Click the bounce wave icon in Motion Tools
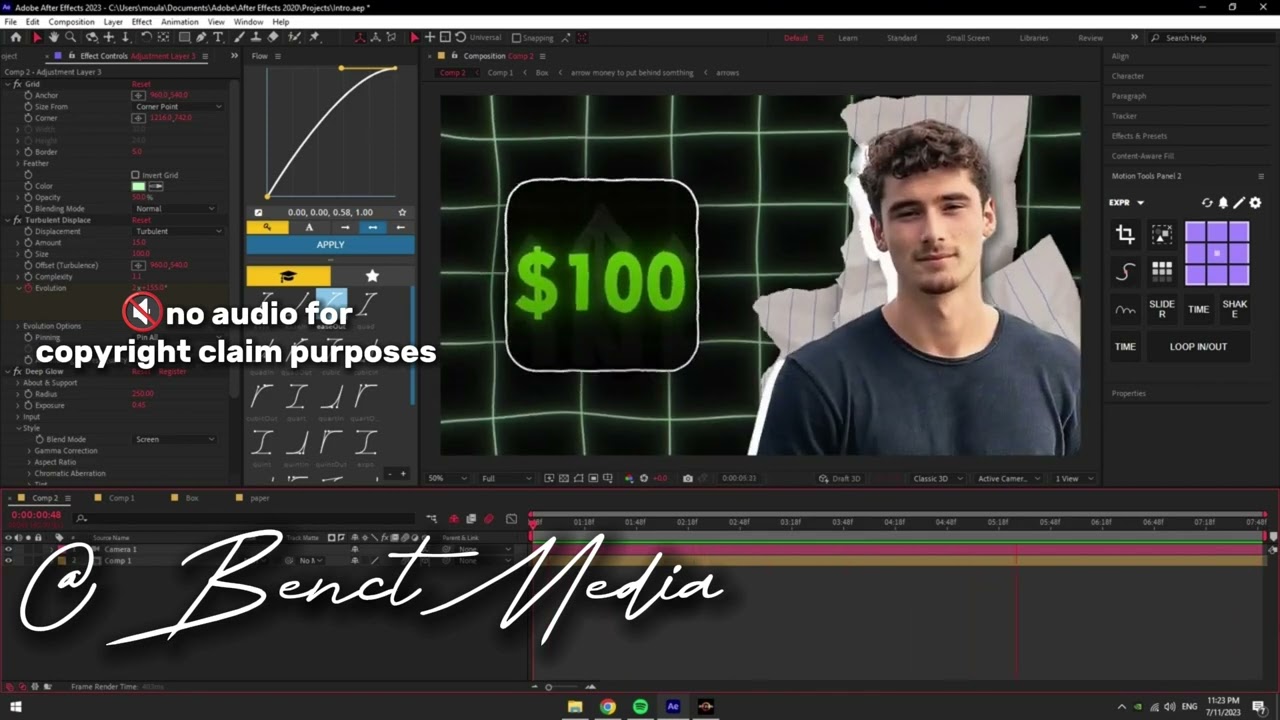The width and height of the screenshot is (1280, 720). click(1125, 309)
